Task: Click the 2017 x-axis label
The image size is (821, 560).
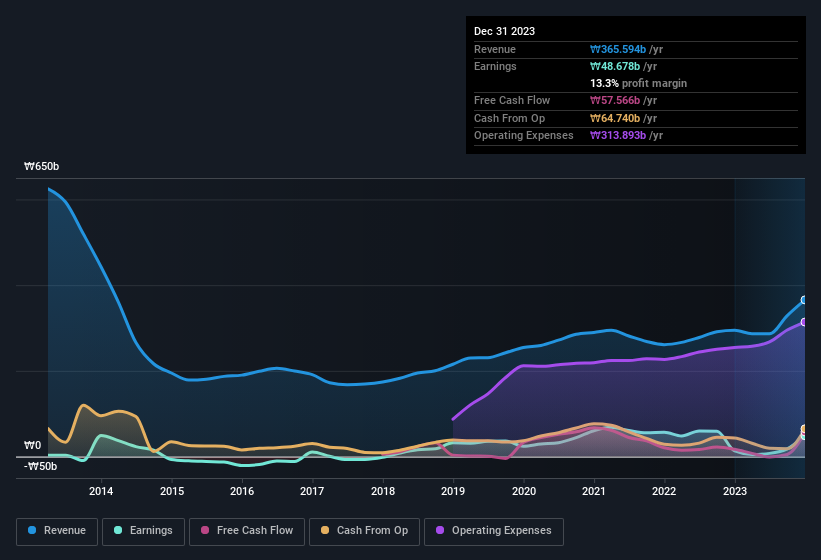Action: [312, 491]
